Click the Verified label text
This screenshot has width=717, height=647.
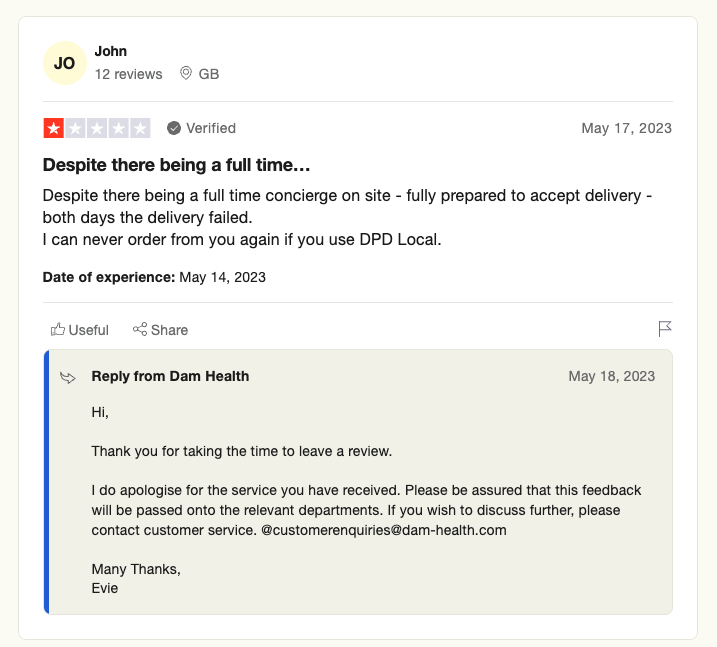point(211,128)
